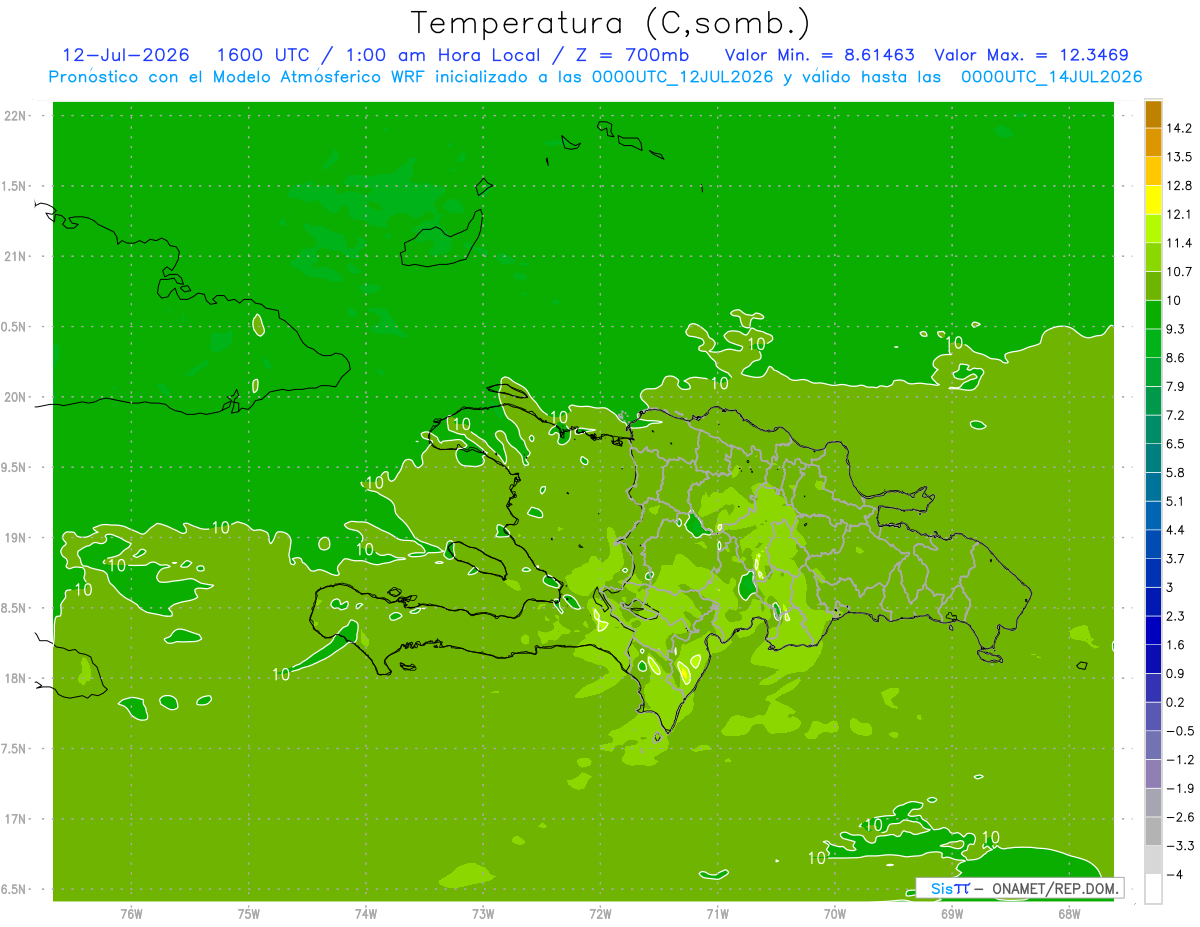
Task: Click the gold segment below 13.5
Action: 1153,171
